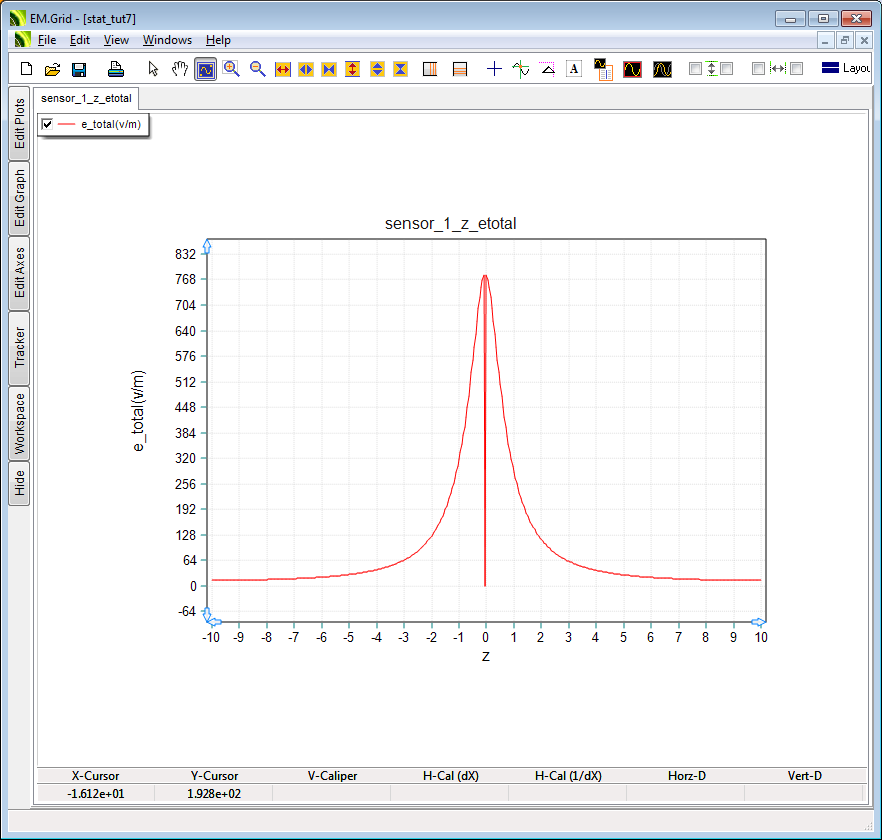Open the View menu
Screen dimensions: 882x840
116,40
